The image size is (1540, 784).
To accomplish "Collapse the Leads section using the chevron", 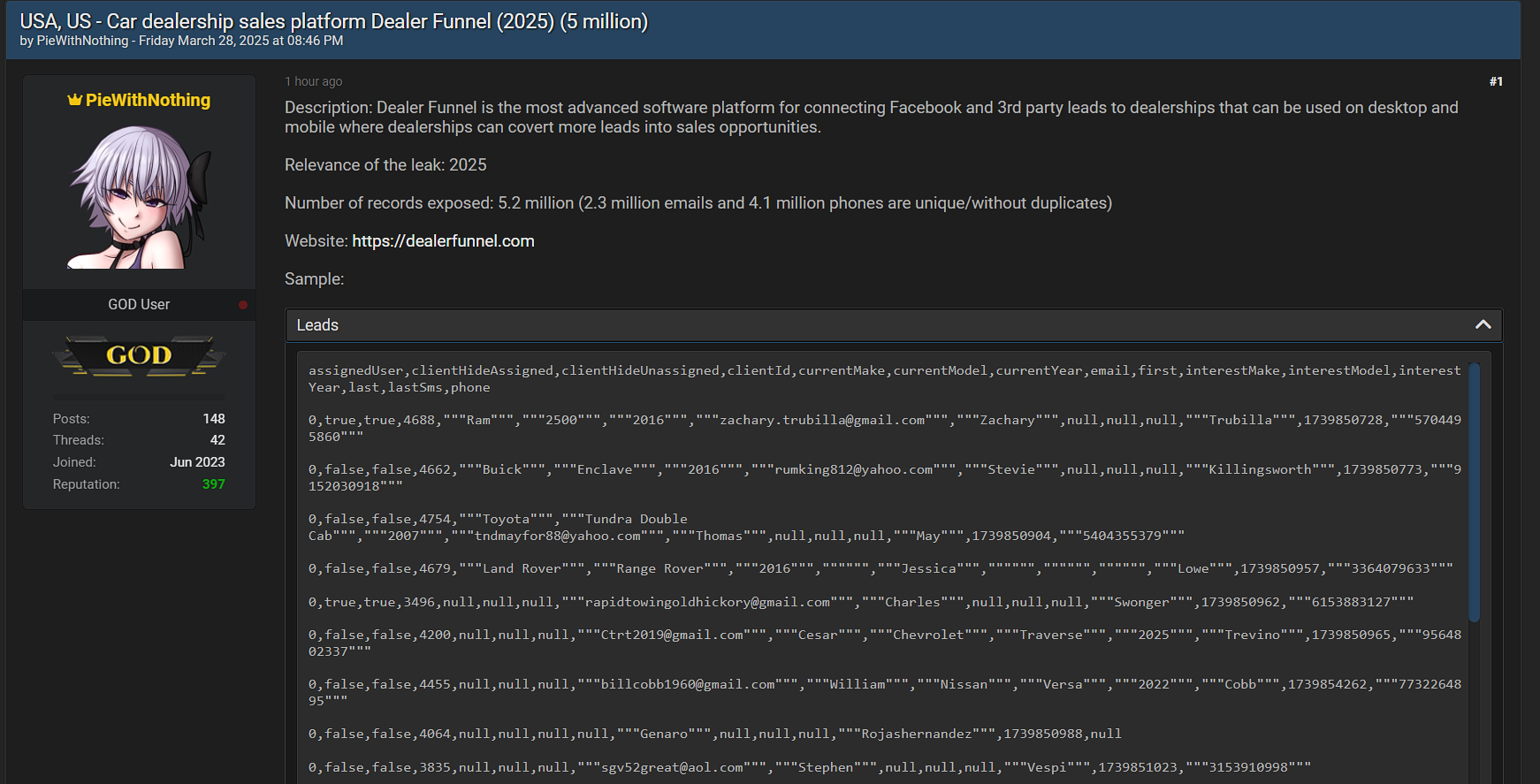I will 1483,325.
